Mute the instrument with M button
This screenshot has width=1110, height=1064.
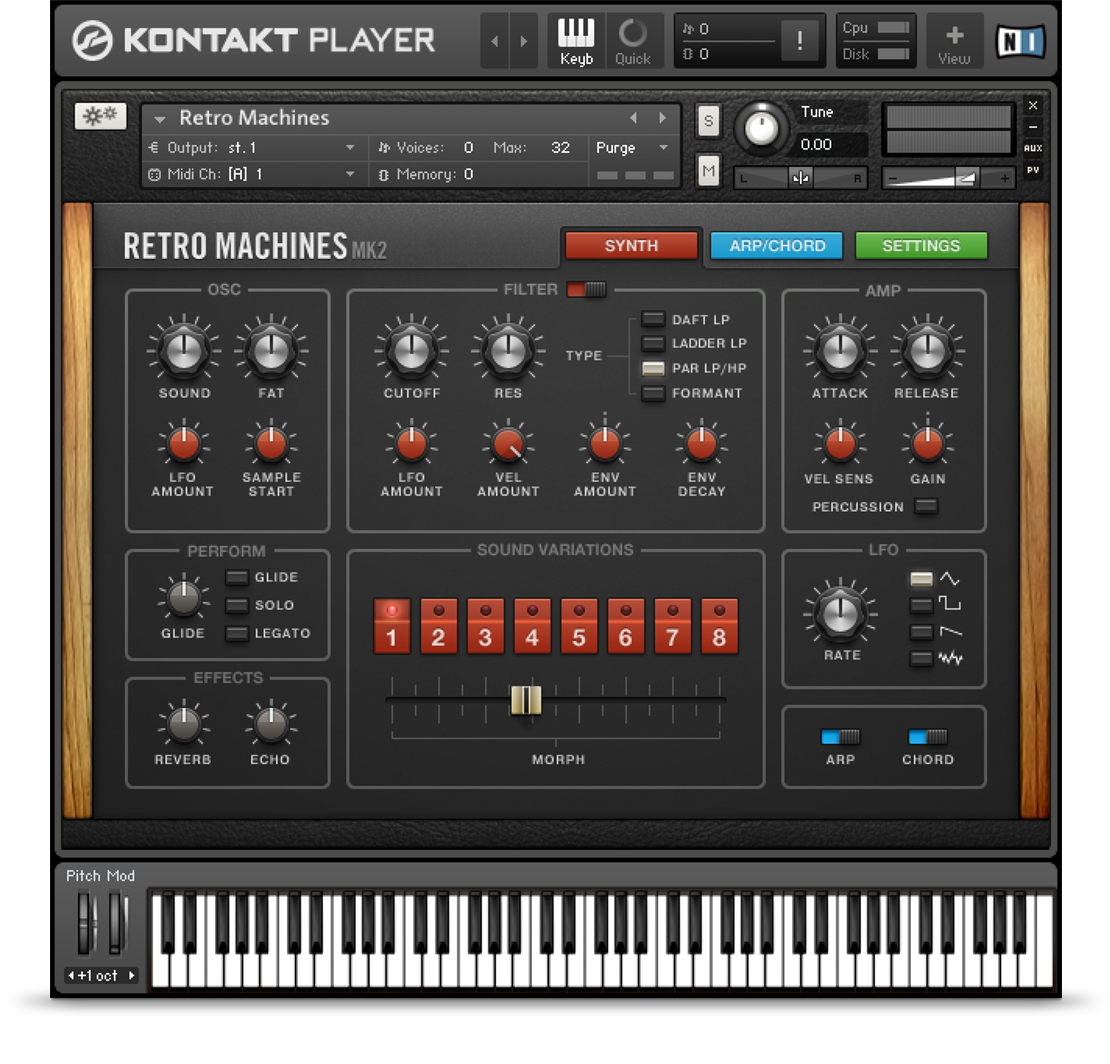[709, 171]
